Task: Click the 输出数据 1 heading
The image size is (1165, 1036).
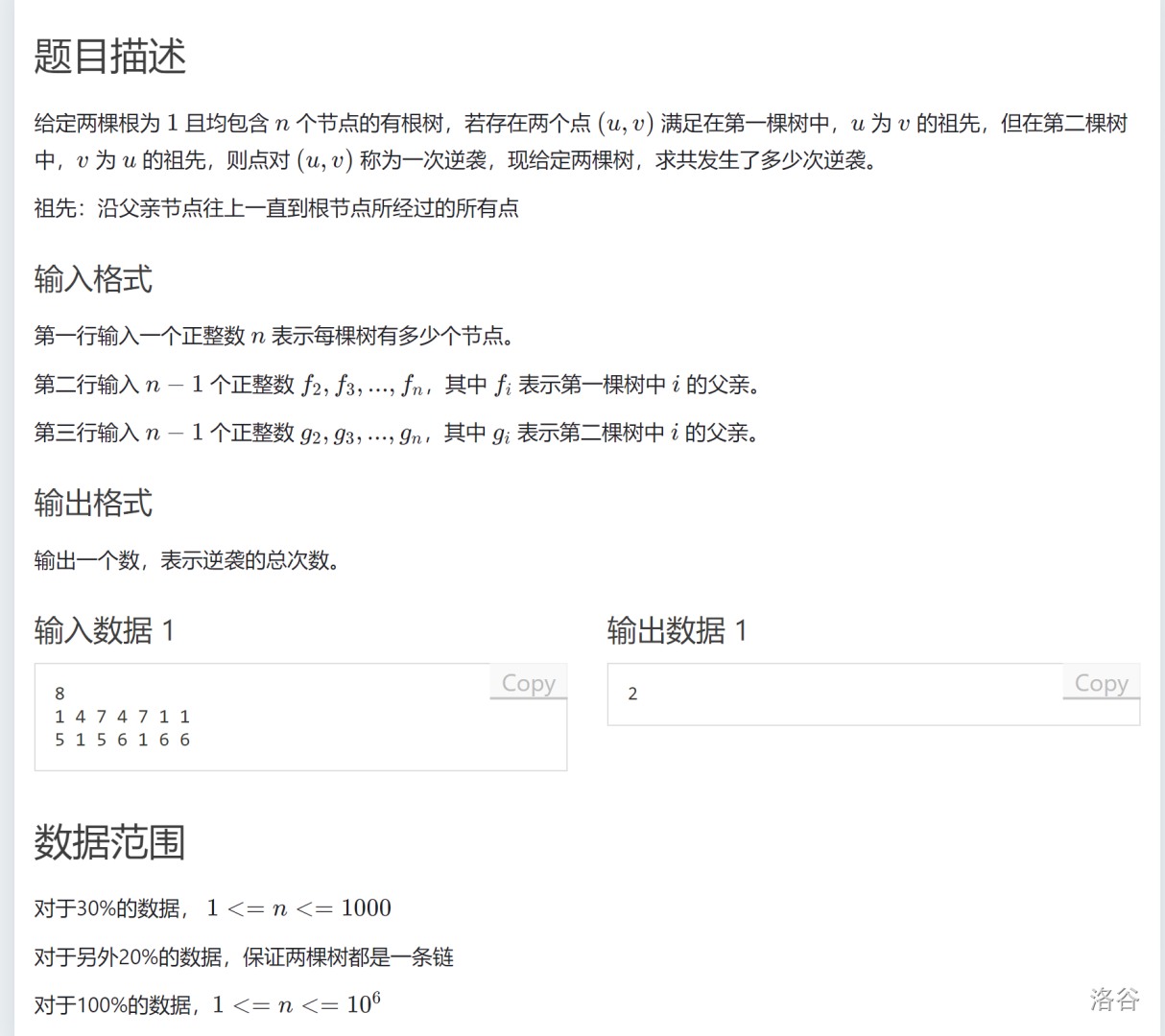Action: click(x=677, y=630)
